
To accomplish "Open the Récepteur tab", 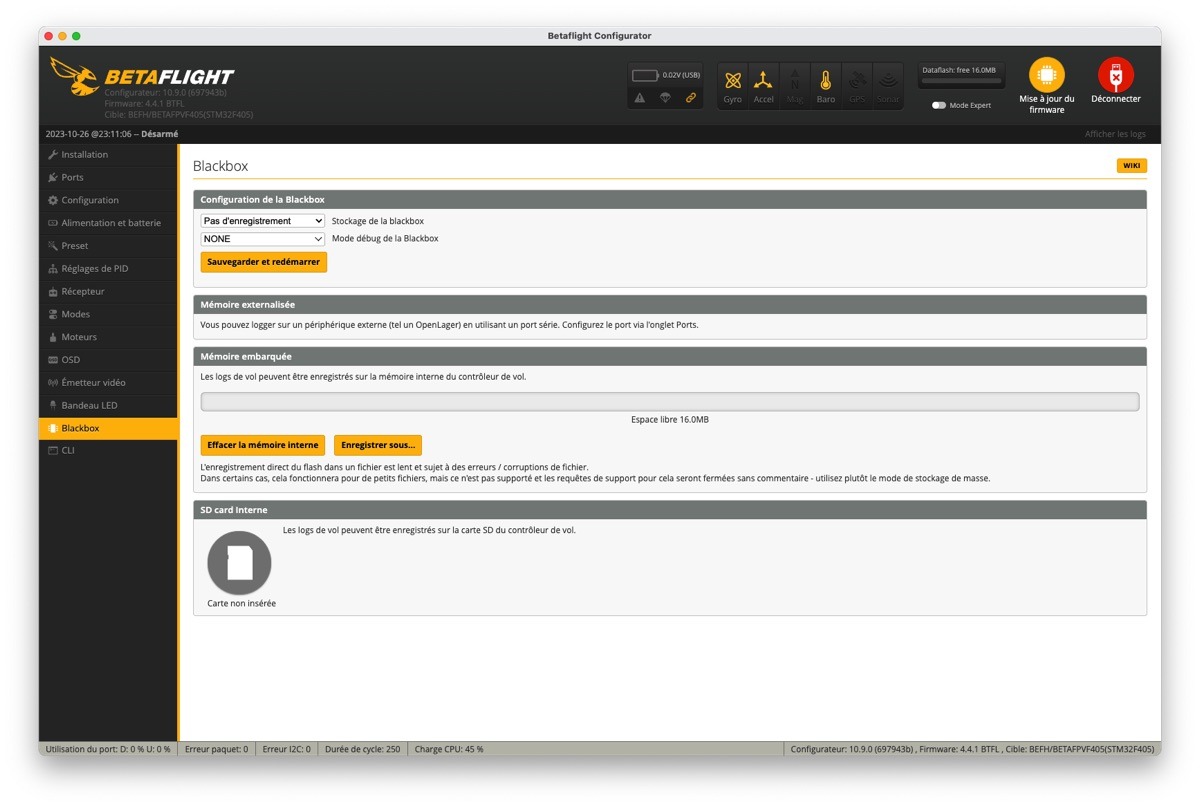I will pos(108,291).
